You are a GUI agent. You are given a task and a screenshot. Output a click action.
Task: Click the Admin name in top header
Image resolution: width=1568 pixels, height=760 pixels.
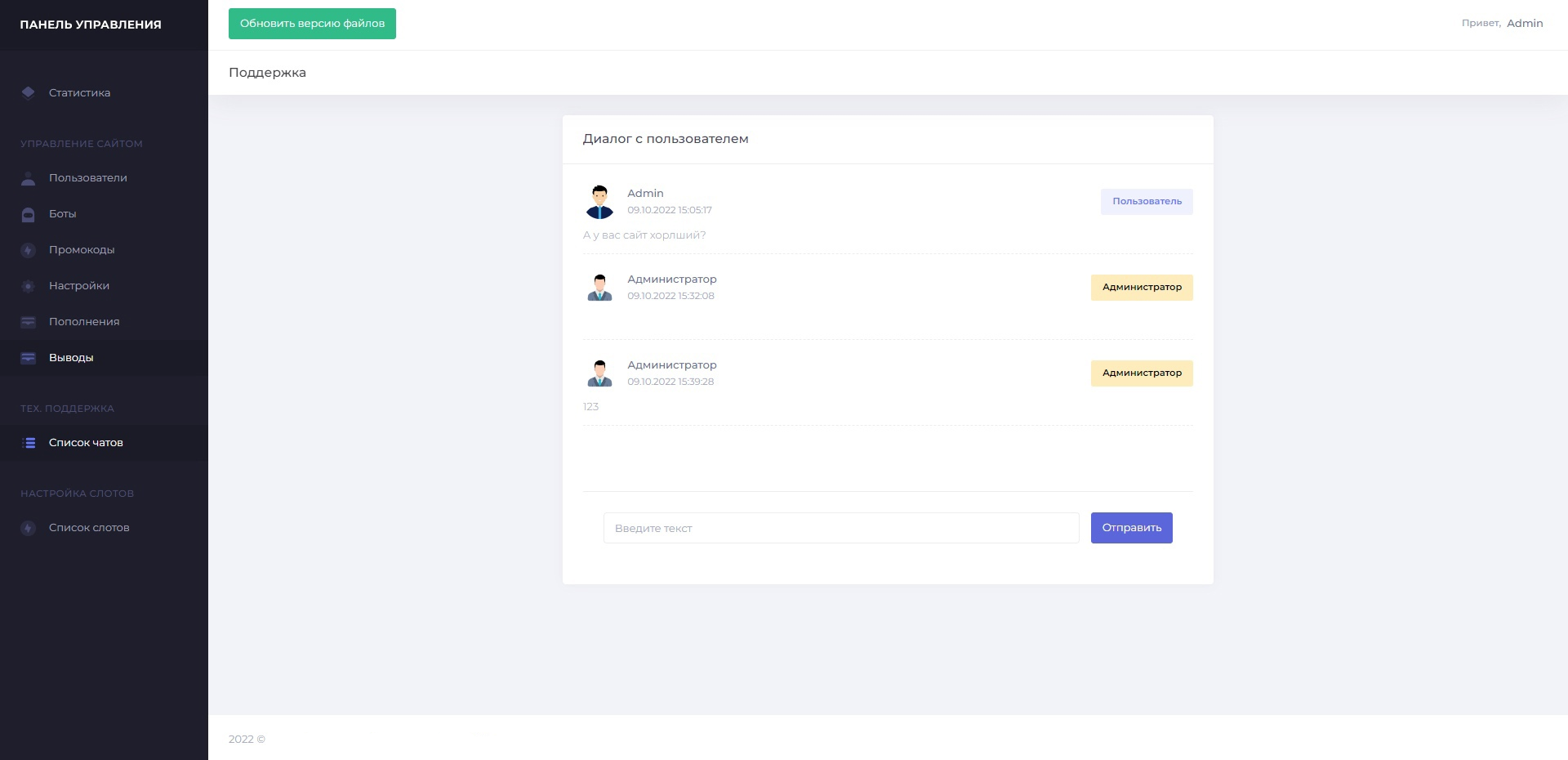(1524, 24)
